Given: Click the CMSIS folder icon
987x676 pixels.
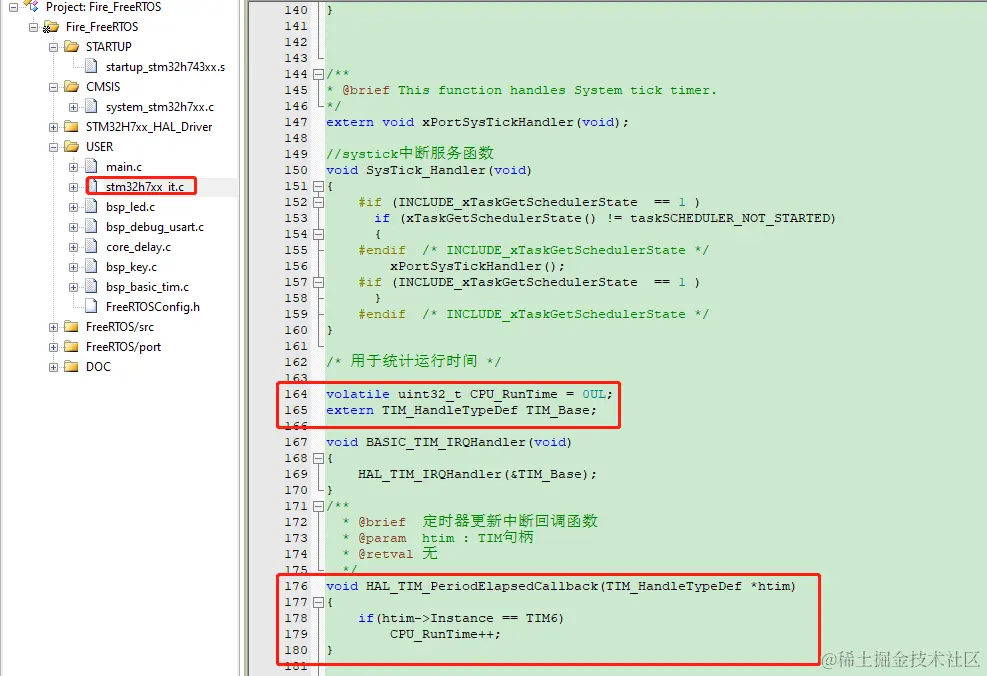Looking at the screenshot, I should tap(72, 86).
